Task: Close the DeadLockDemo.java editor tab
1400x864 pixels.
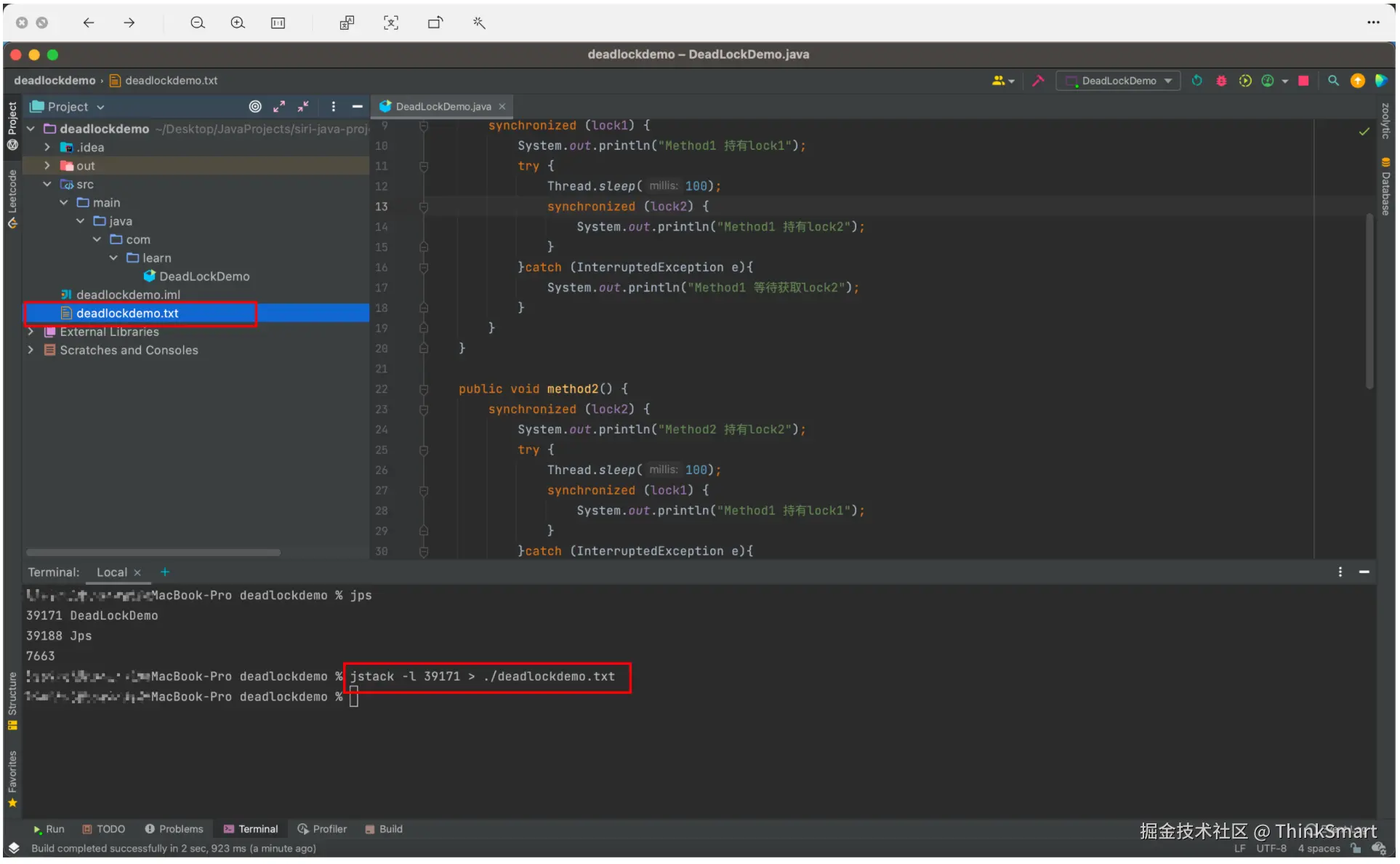Action: coord(502,107)
